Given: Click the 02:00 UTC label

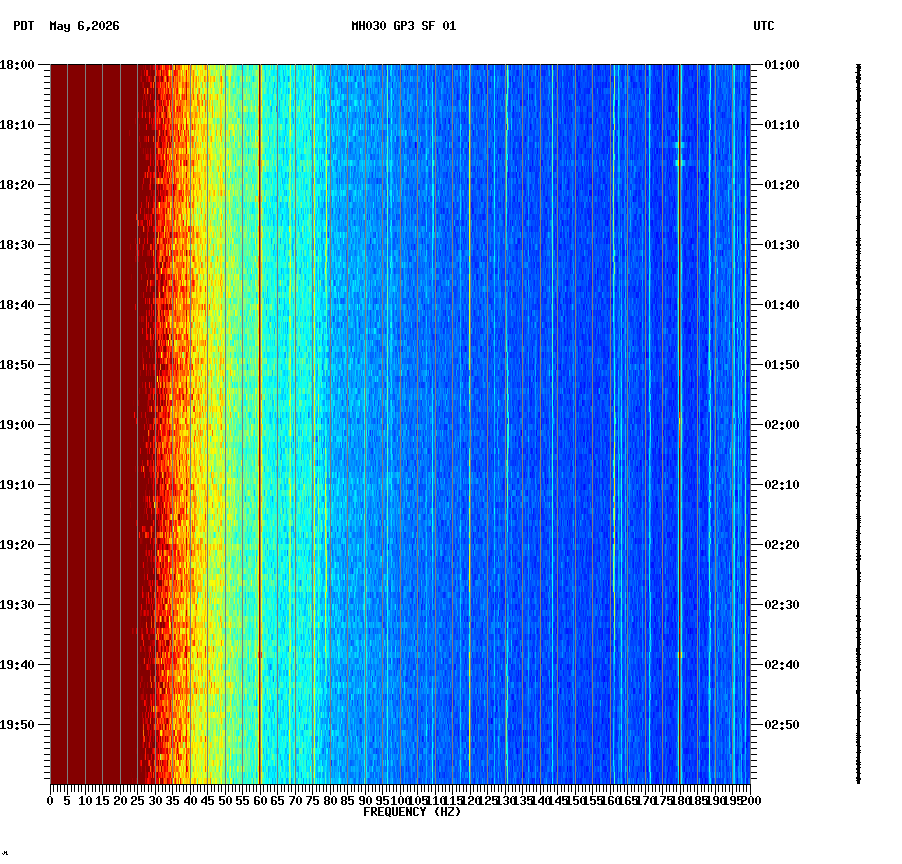Looking at the screenshot, I should tap(782, 425).
